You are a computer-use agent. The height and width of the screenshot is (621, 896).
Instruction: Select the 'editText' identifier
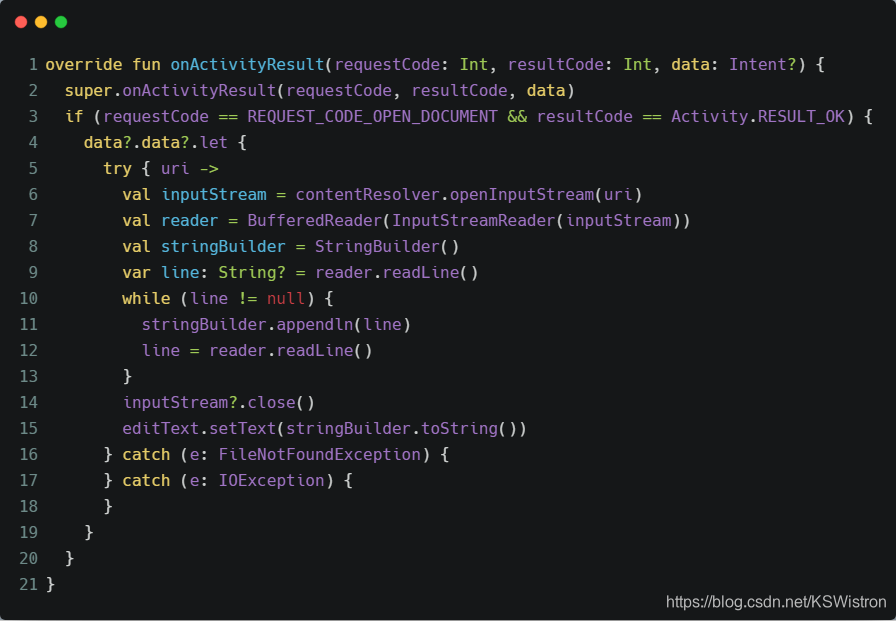point(161,428)
